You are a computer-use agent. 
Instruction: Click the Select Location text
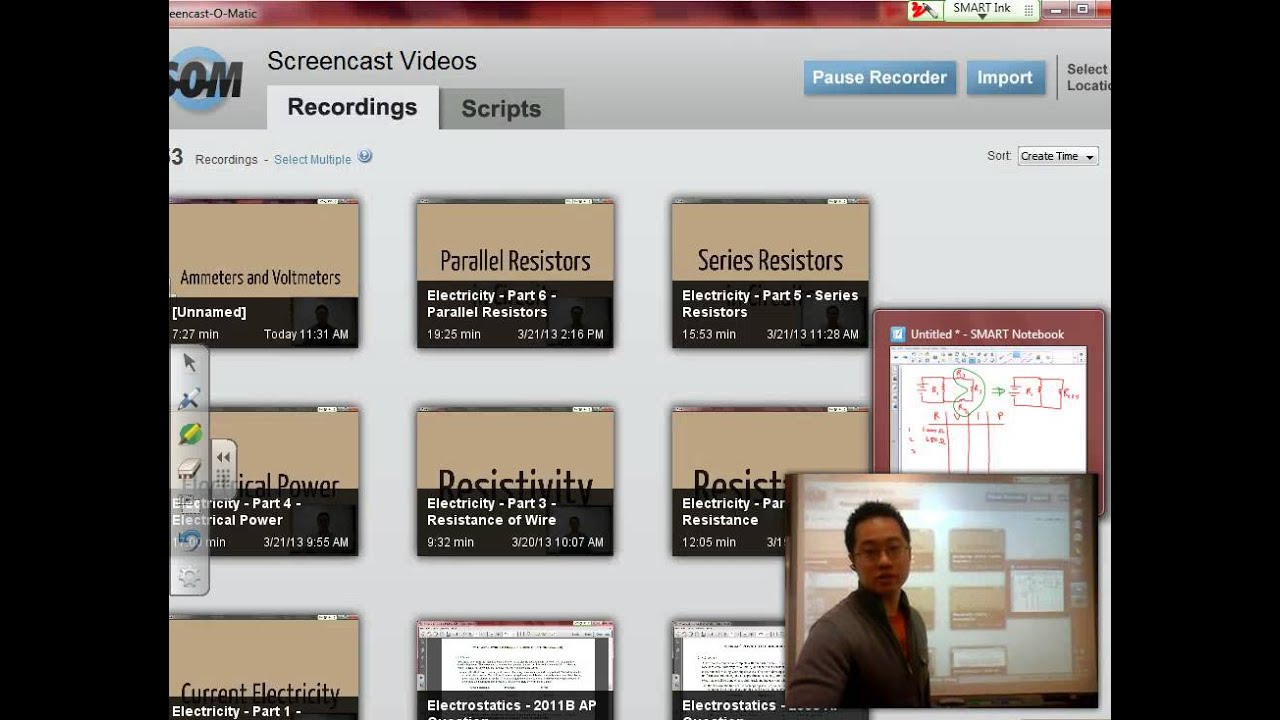tap(1088, 77)
